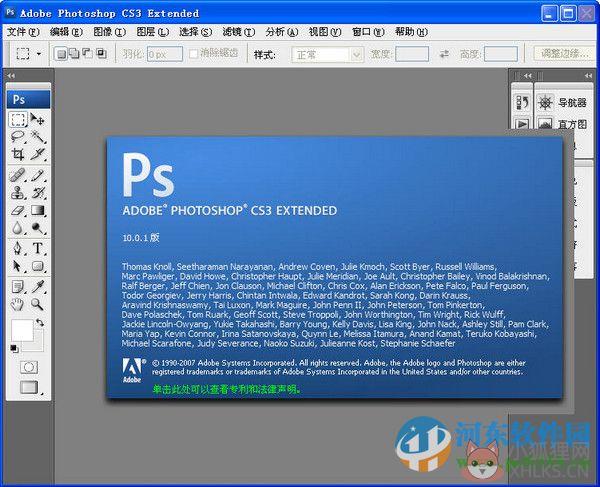Image resolution: width=600 pixels, height=487 pixels.
Task: Expand the icon panel dock double-arrow
Action: pyautogui.click(x=528, y=76)
